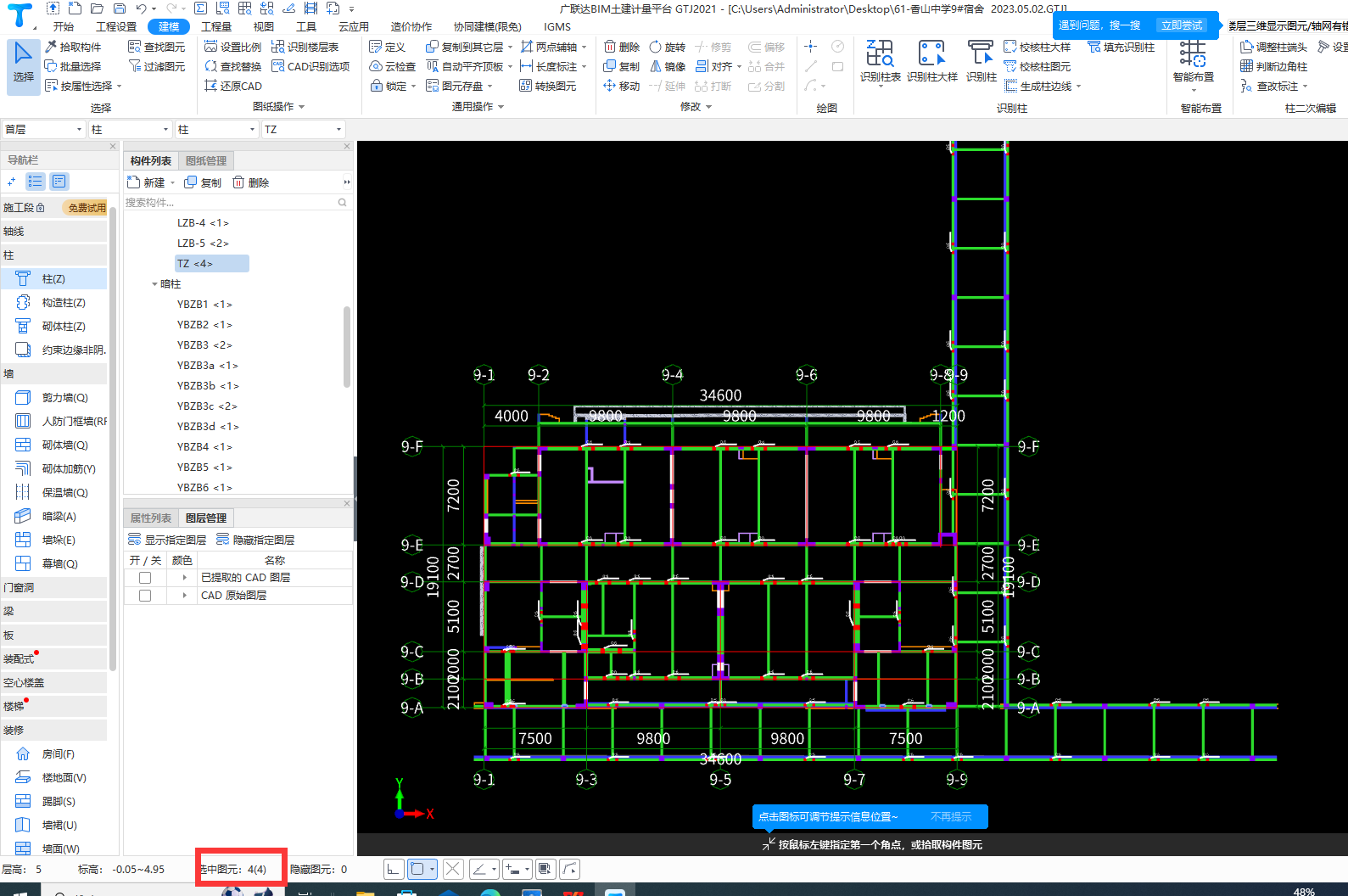Select LZB-5 <2> component row
This screenshot has height=896, width=1348.
[203, 244]
